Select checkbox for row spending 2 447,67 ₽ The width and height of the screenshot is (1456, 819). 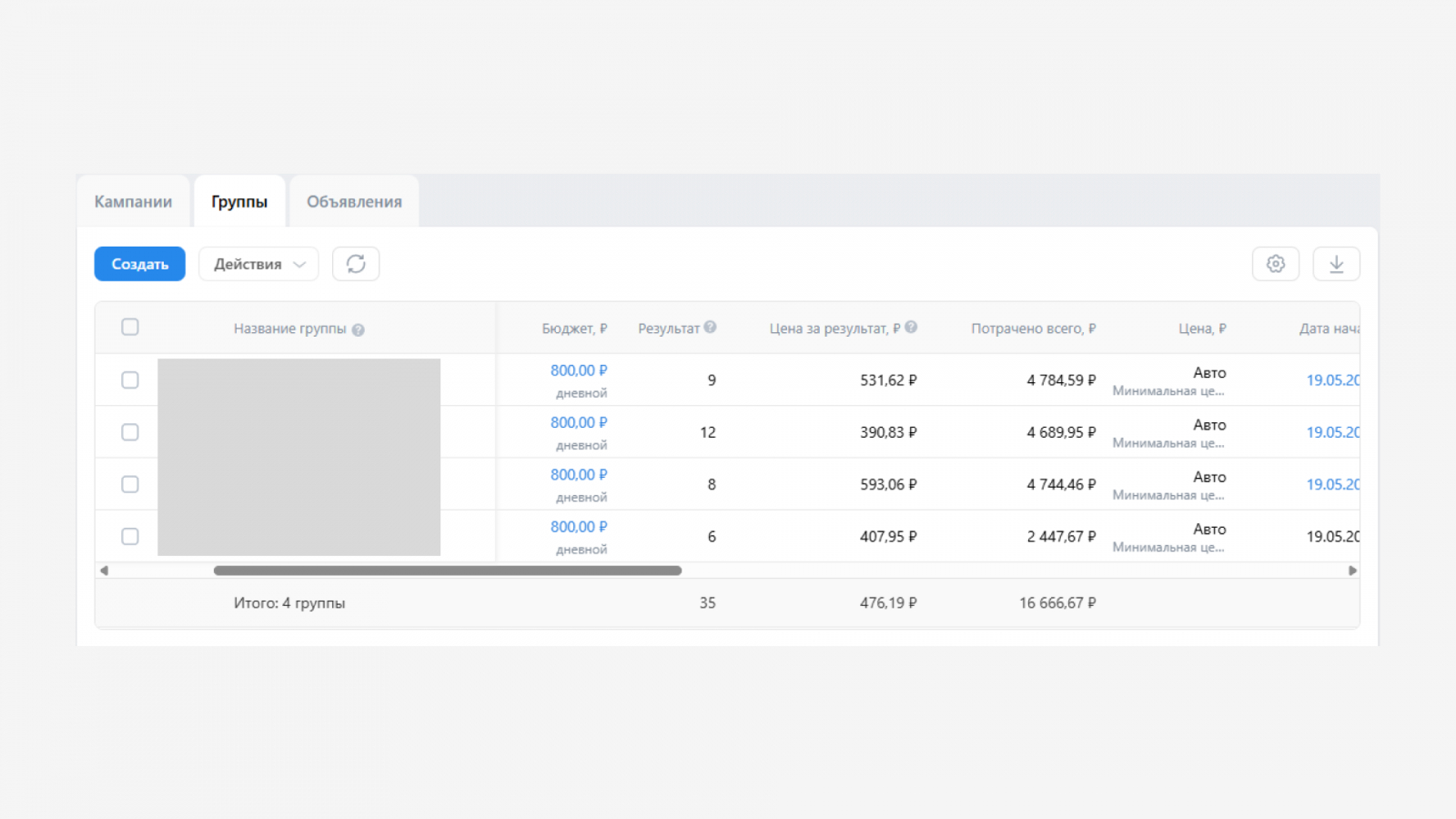(x=130, y=536)
